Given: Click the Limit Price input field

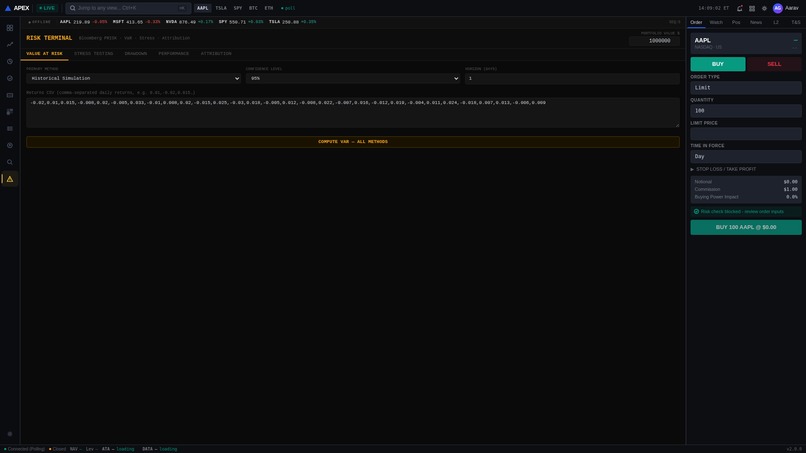Looking at the screenshot, I should [x=746, y=134].
